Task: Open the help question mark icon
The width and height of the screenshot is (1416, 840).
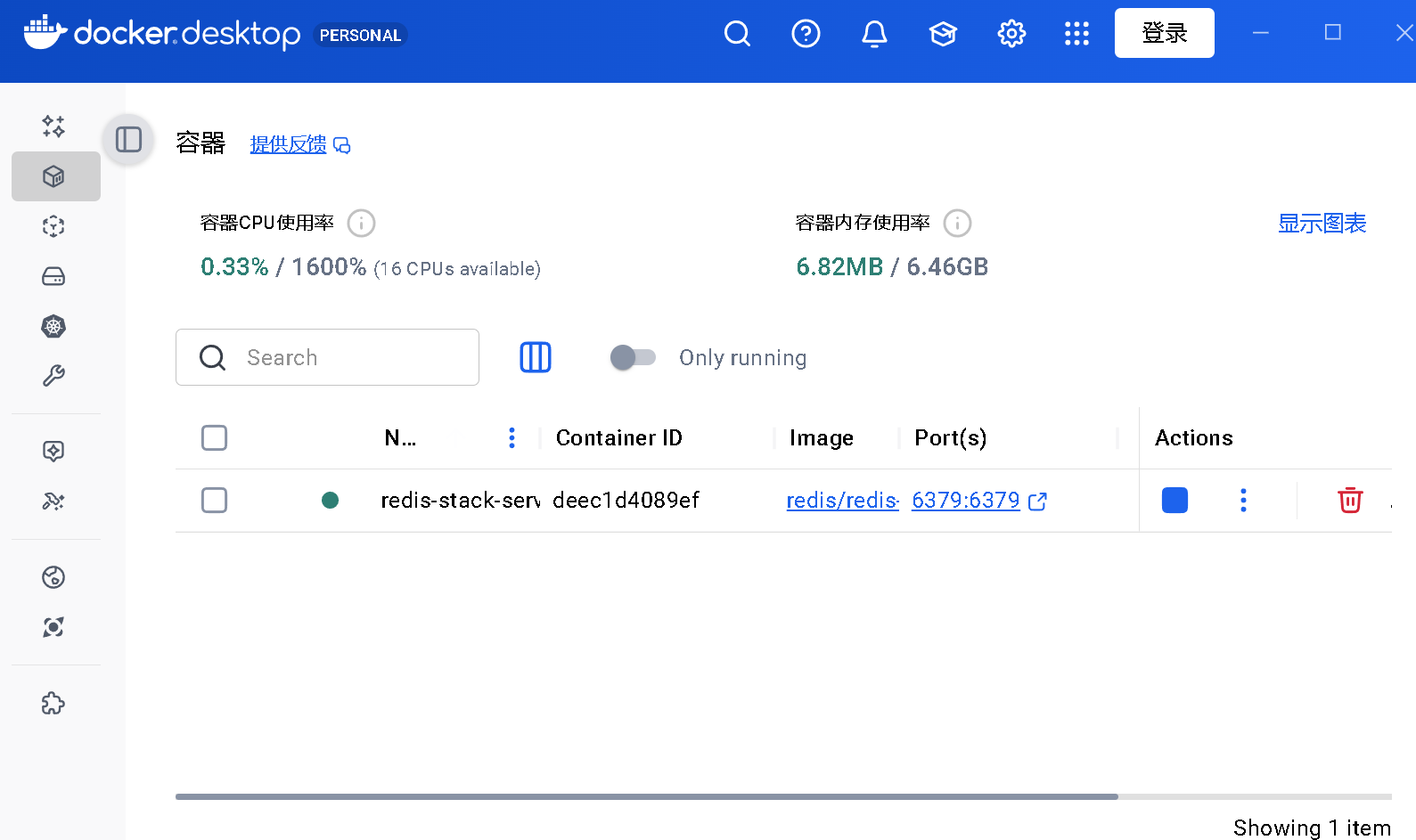Action: click(806, 34)
